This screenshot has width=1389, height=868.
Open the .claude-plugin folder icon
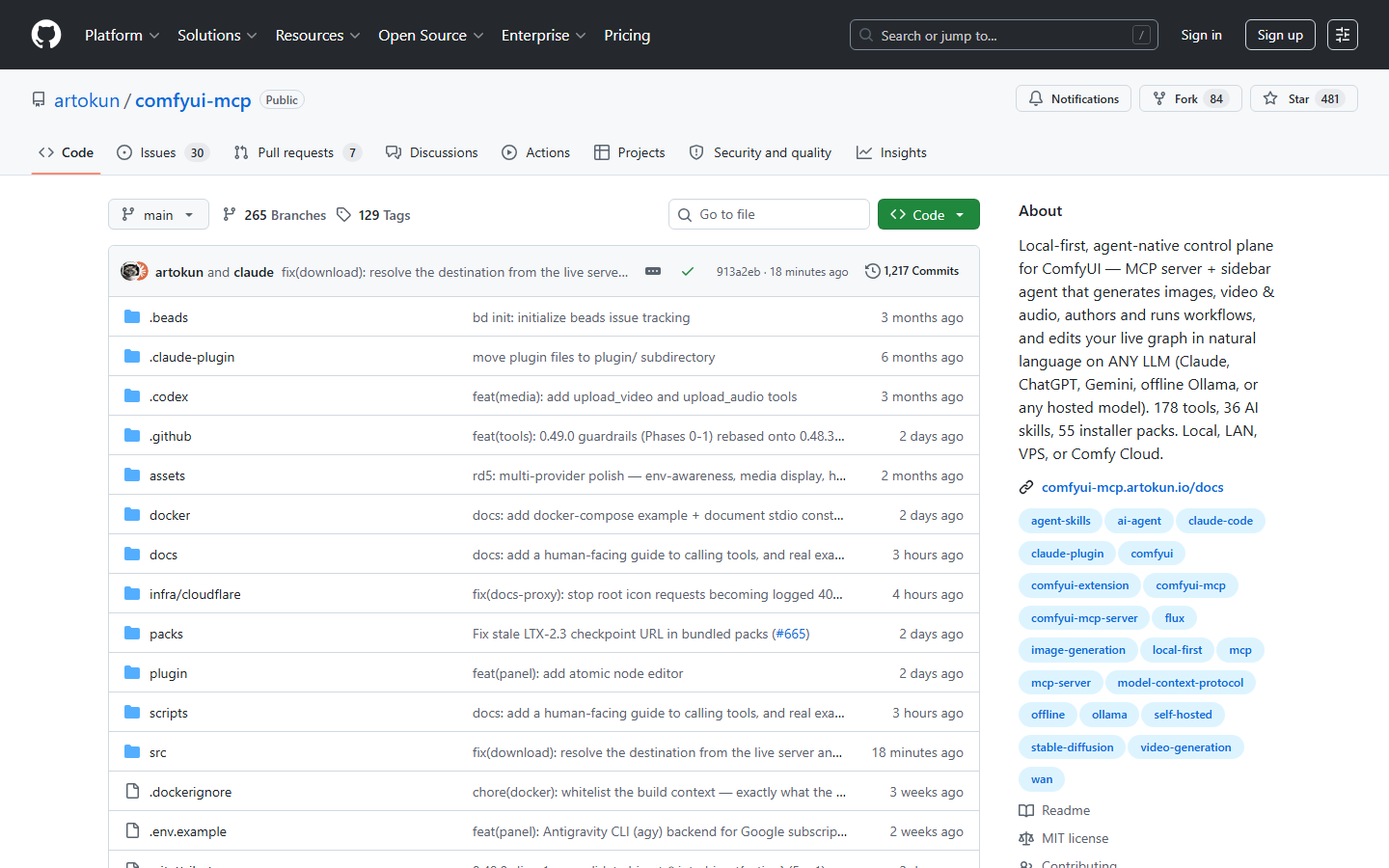point(132,357)
